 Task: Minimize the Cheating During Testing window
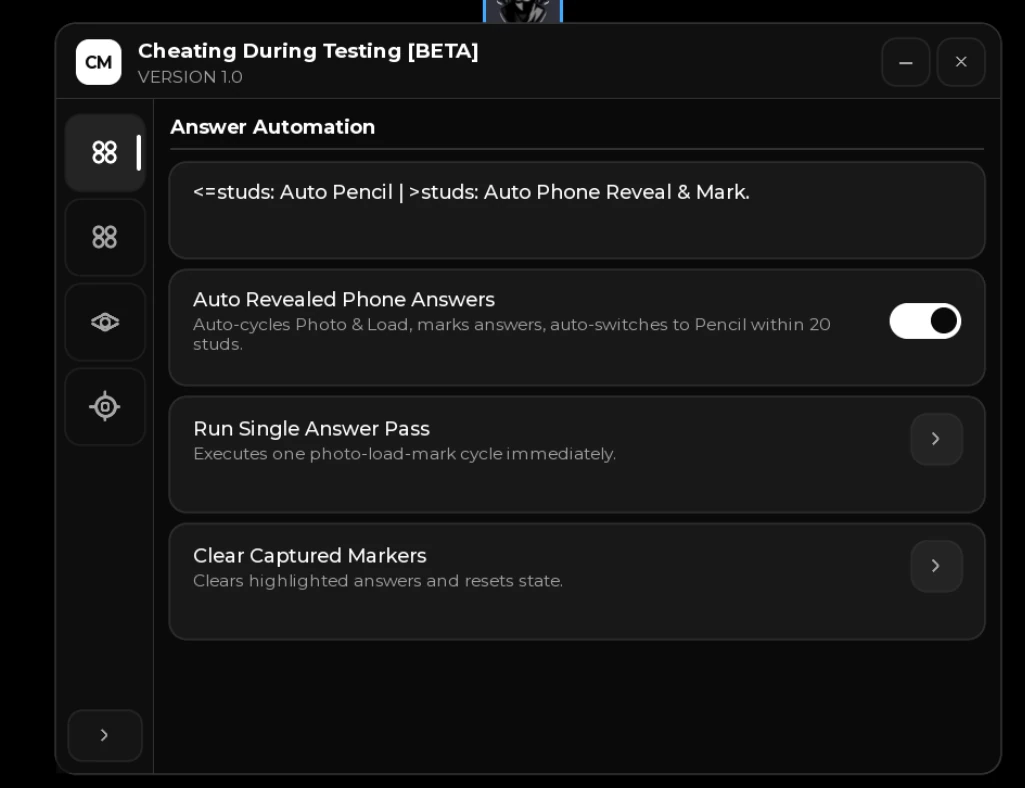905,62
